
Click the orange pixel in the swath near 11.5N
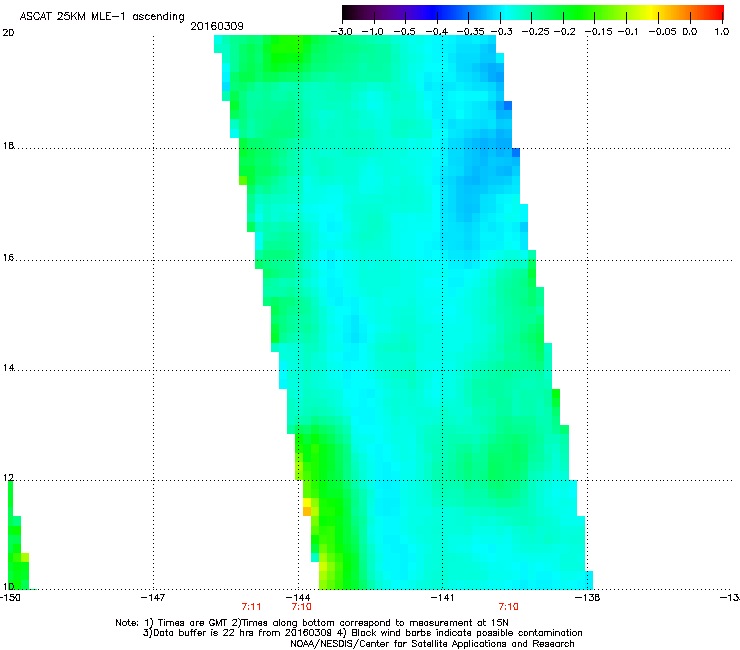(307, 511)
